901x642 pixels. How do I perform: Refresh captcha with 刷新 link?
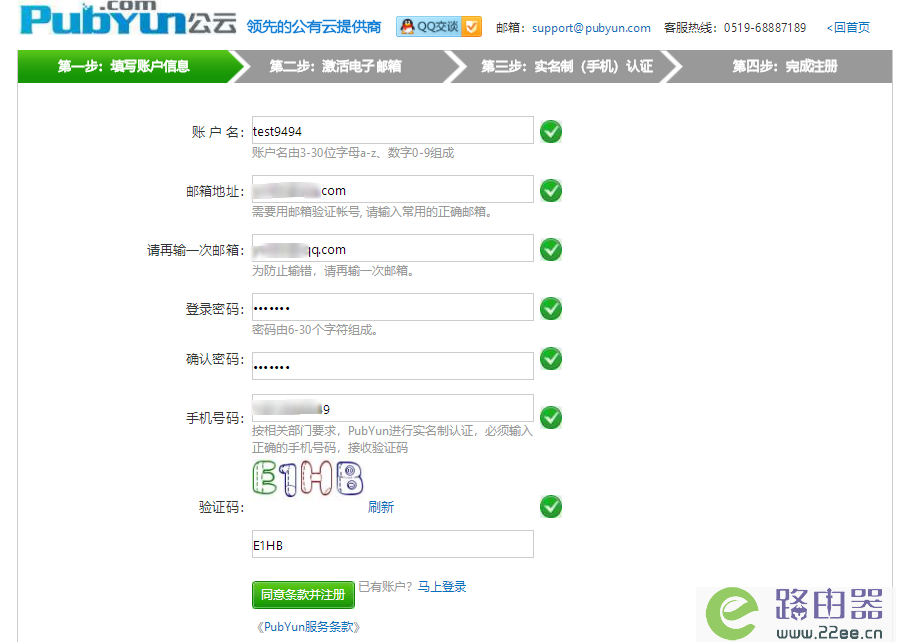381,507
